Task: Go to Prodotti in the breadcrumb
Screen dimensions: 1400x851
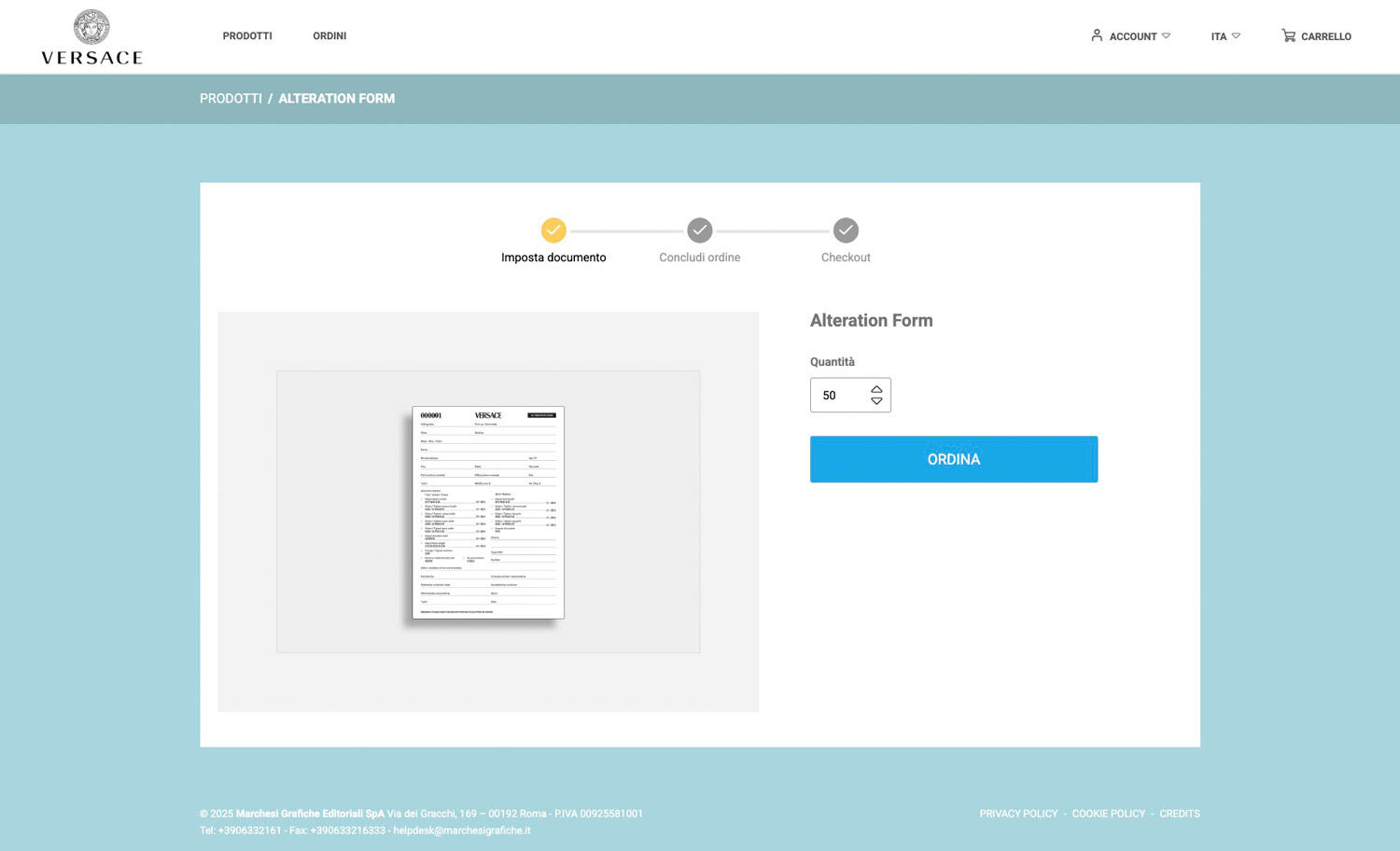Action: tap(231, 98)
